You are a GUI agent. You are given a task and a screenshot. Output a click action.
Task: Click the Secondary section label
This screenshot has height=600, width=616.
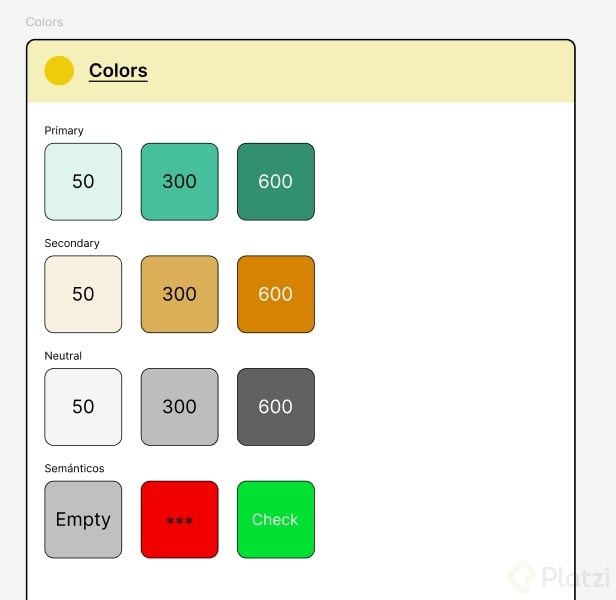[x=72, y=243]
